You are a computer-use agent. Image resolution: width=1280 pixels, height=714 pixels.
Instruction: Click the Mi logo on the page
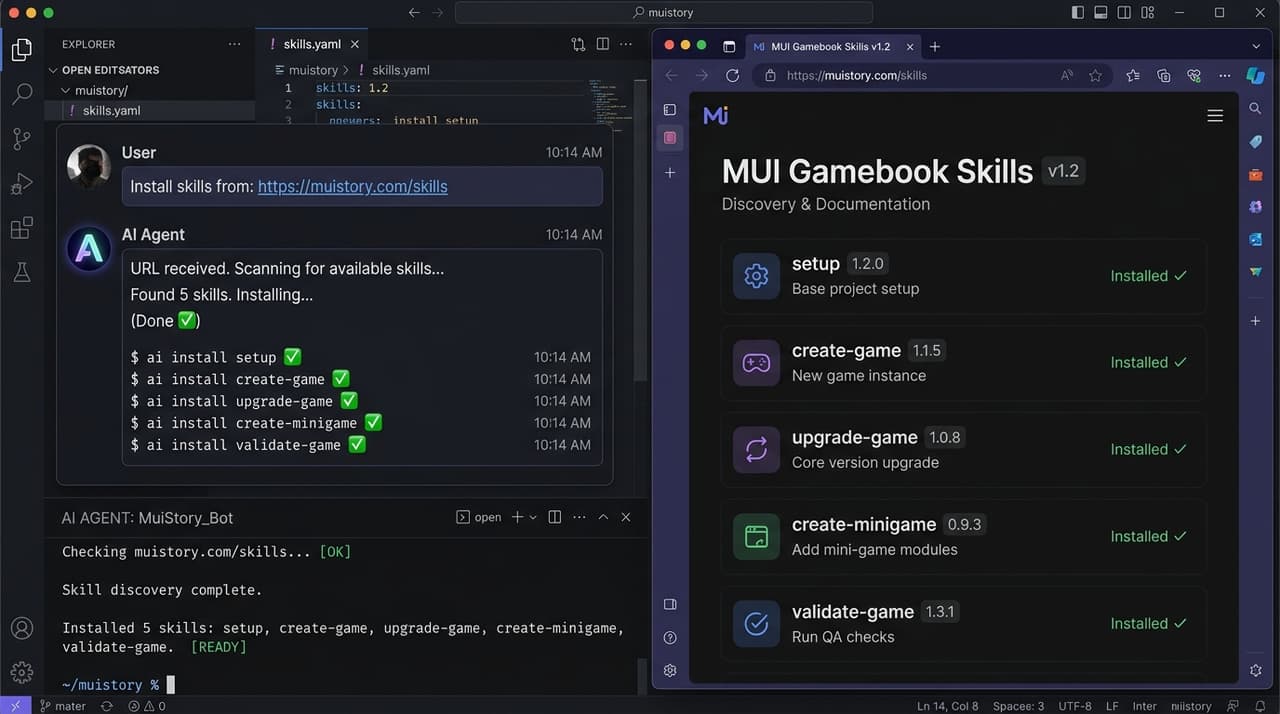point(715,115)
